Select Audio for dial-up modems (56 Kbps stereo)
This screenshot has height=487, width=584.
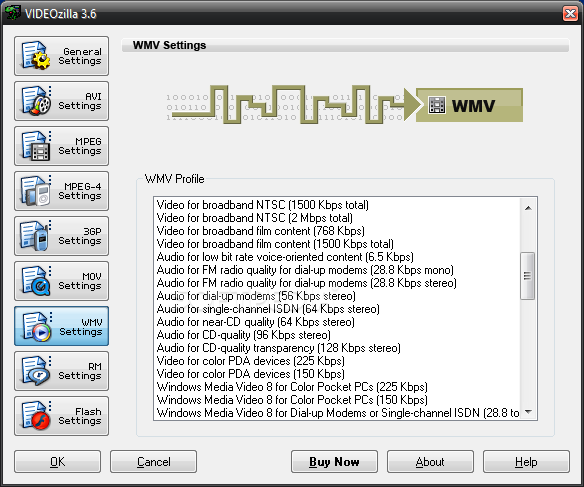point(256,296)
